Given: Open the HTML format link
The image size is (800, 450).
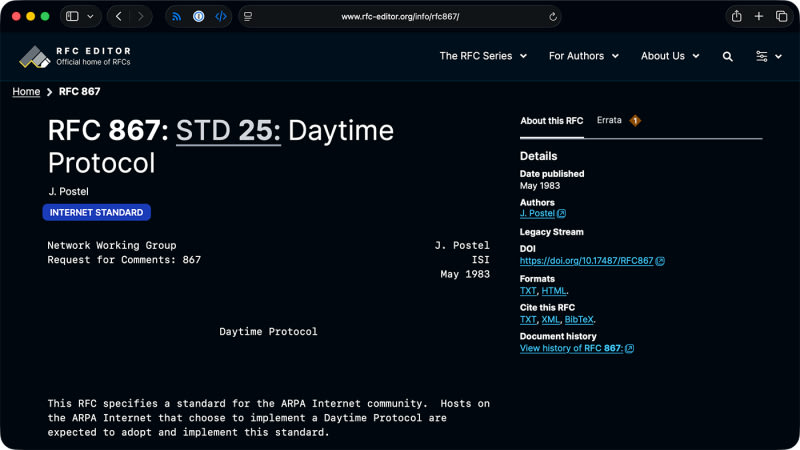Looking at the screenshot, I should click(x=554, y=291).
